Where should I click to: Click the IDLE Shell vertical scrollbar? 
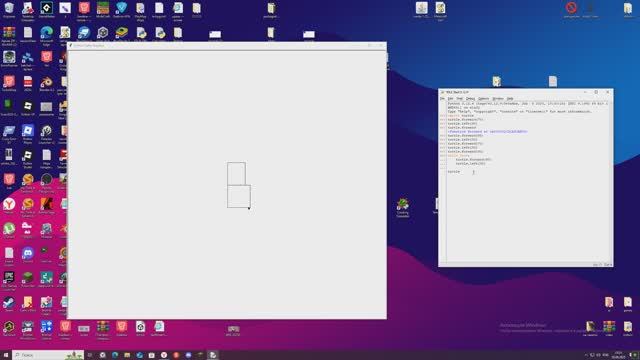[x=611, y=182]
